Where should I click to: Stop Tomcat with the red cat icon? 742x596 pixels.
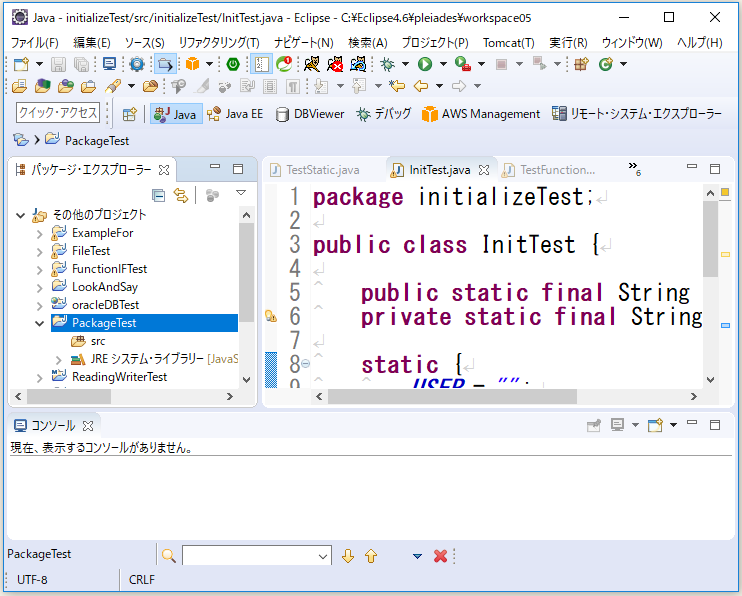(335, 64)
